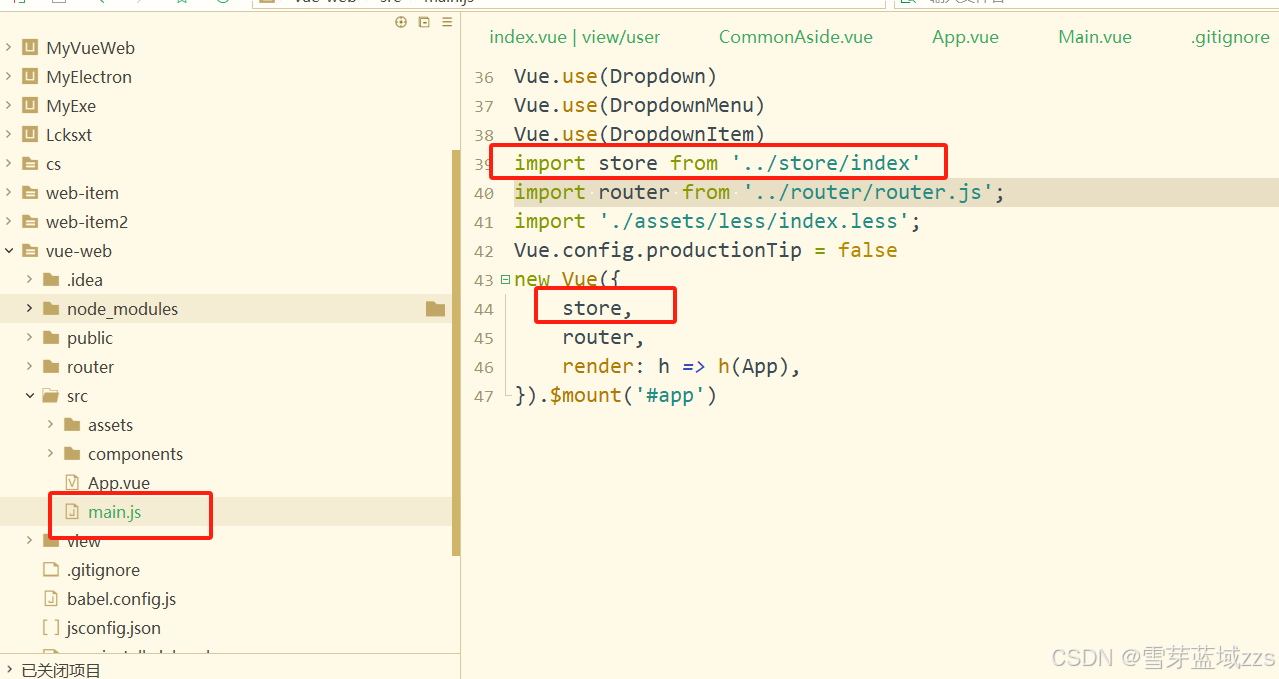This screenshot has height=679, width=1279.
Task: Switch to the .gitignore editor tab
Action: [1230, 37]
